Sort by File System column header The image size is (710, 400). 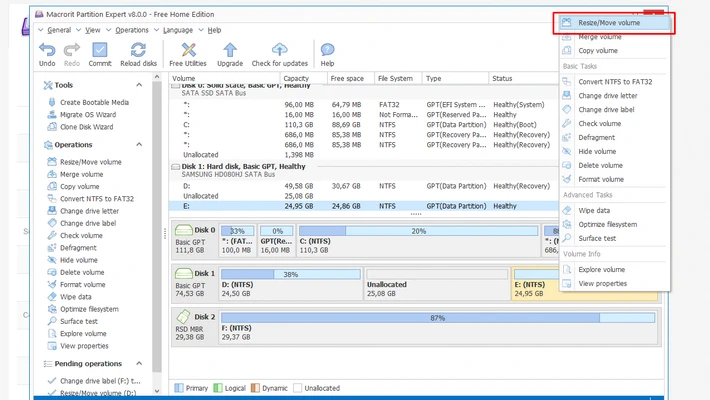(x=398, y=78)
